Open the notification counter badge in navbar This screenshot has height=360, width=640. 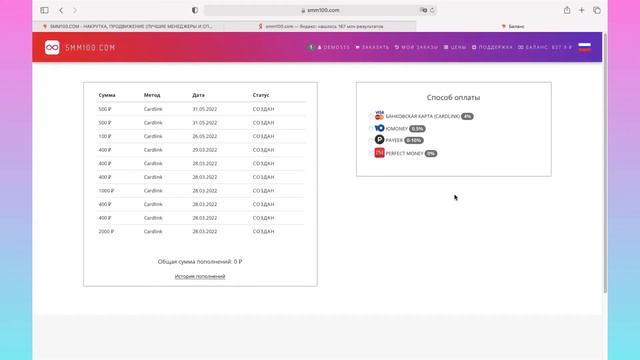311,47
